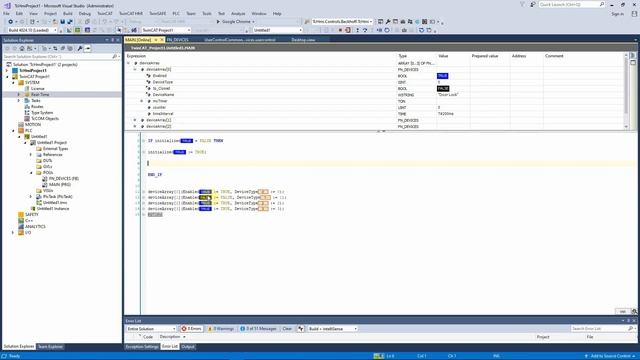Expand the References node

click(x=31, y=155)
